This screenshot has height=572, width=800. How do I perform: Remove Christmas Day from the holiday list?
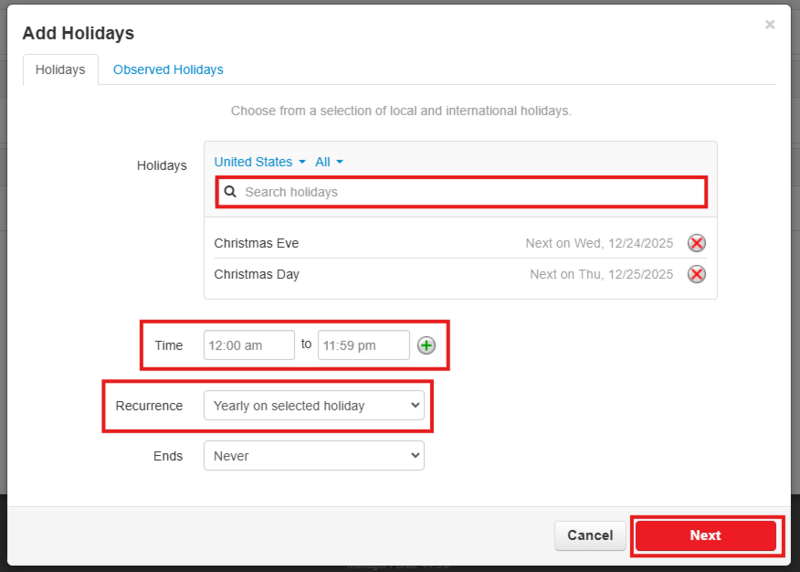coord(697,274)
